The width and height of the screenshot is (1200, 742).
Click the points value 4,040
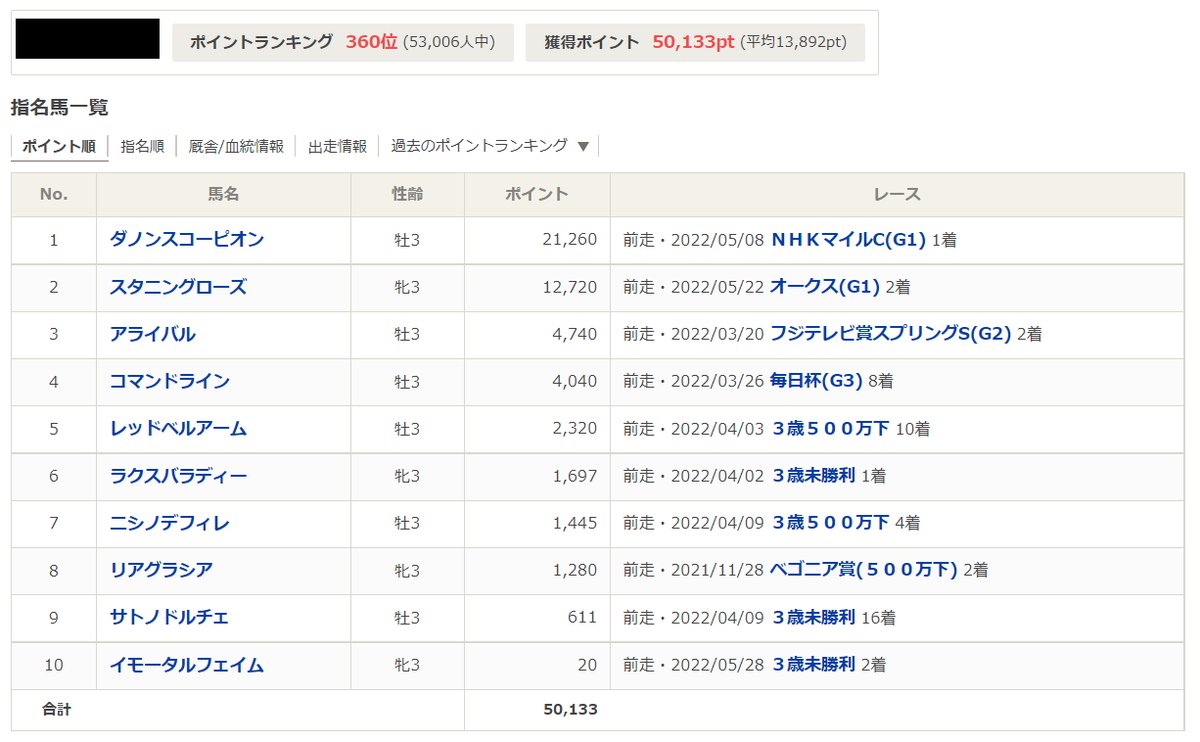574,381
